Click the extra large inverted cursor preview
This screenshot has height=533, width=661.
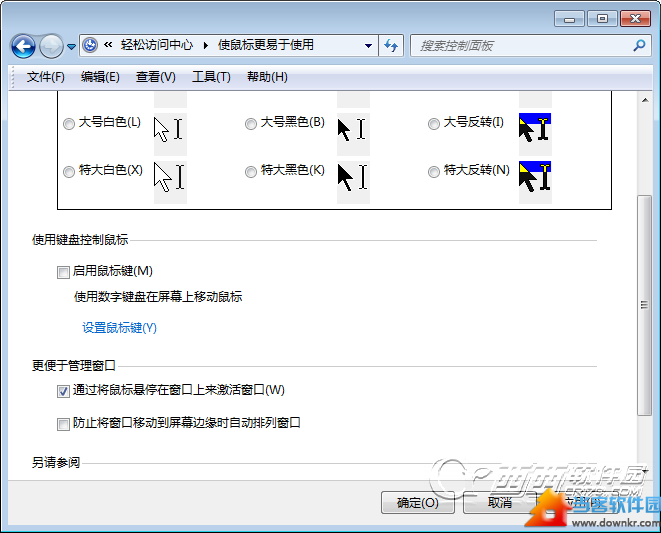pyautogui.click(x=535, y=182)
